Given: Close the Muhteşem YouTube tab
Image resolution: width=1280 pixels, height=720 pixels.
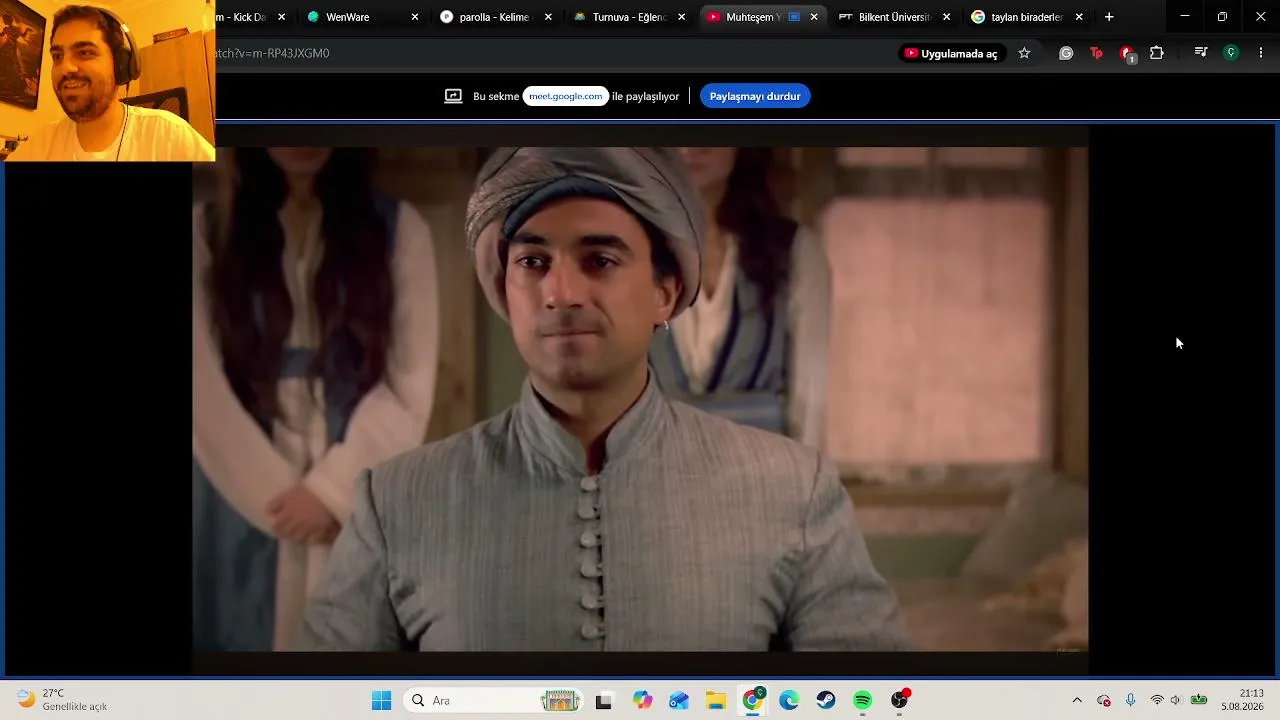Looking at the screenshot, I should point(814,17).
